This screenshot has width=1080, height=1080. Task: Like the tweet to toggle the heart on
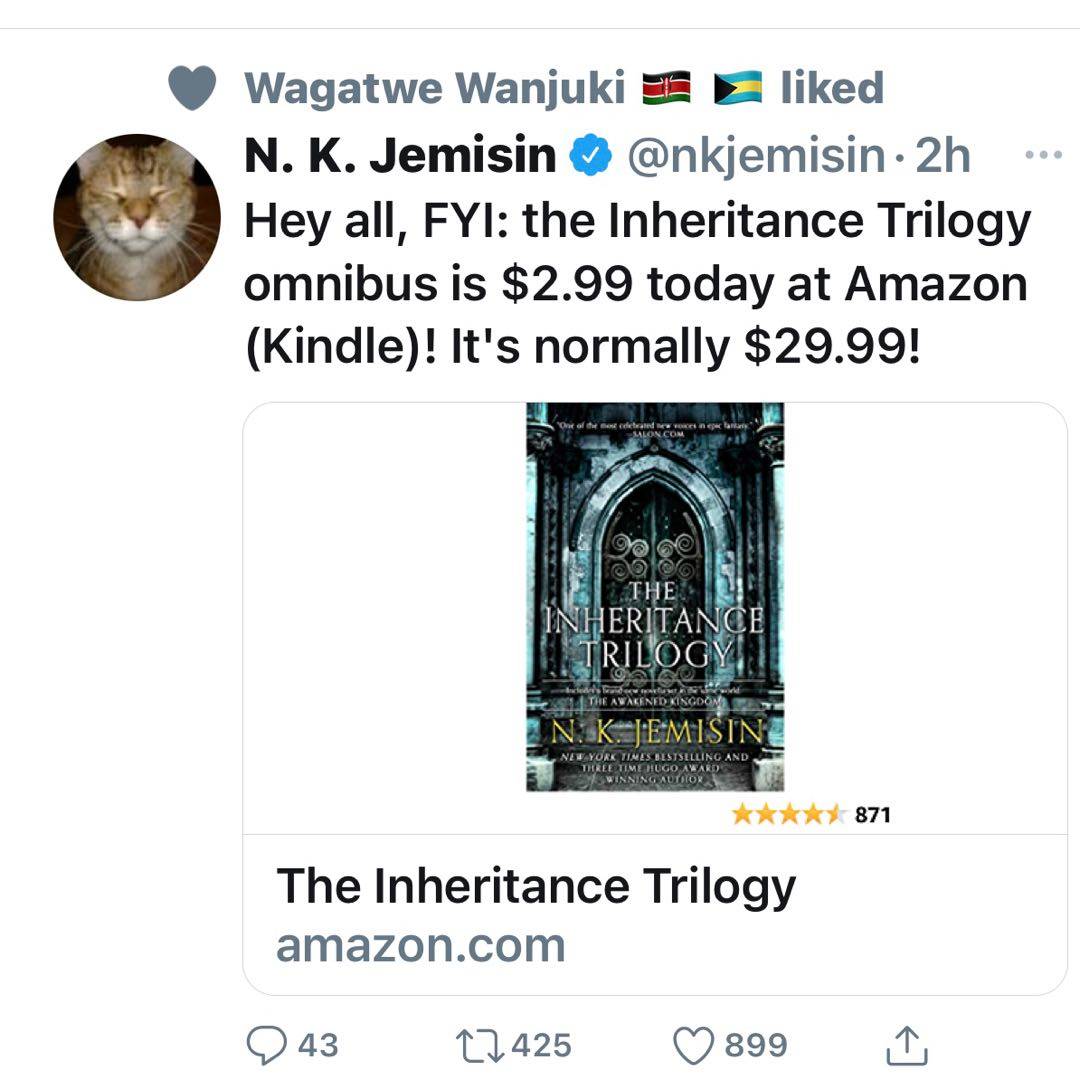(x=692, y=1046)
